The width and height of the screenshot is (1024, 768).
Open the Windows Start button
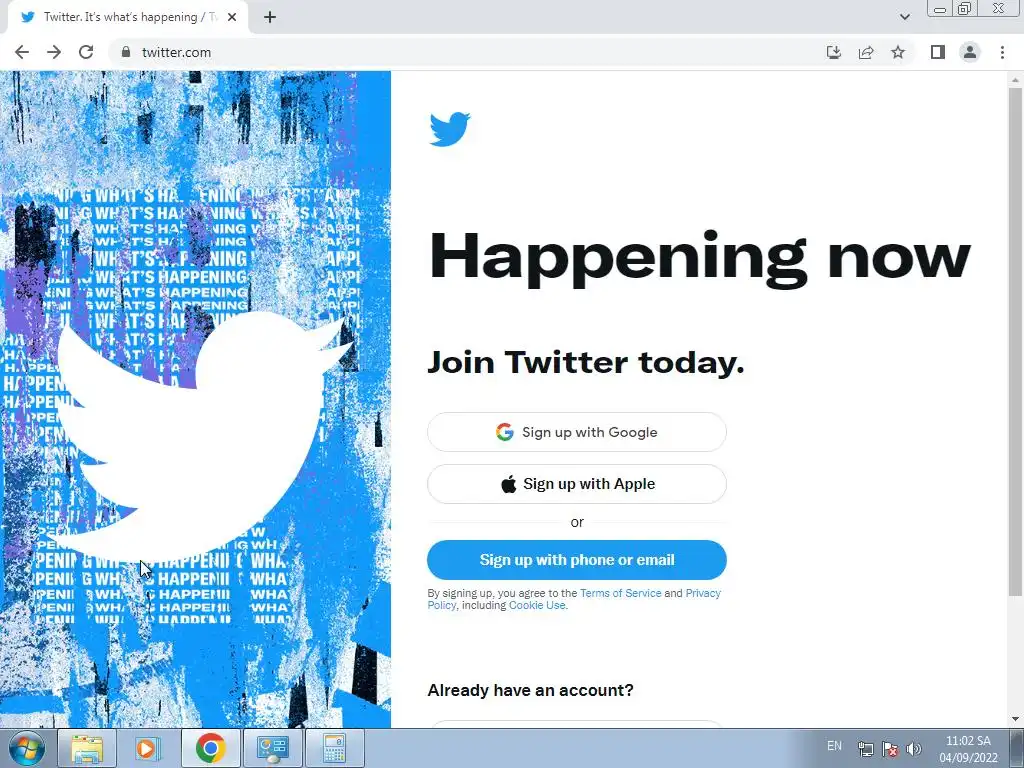26,748
